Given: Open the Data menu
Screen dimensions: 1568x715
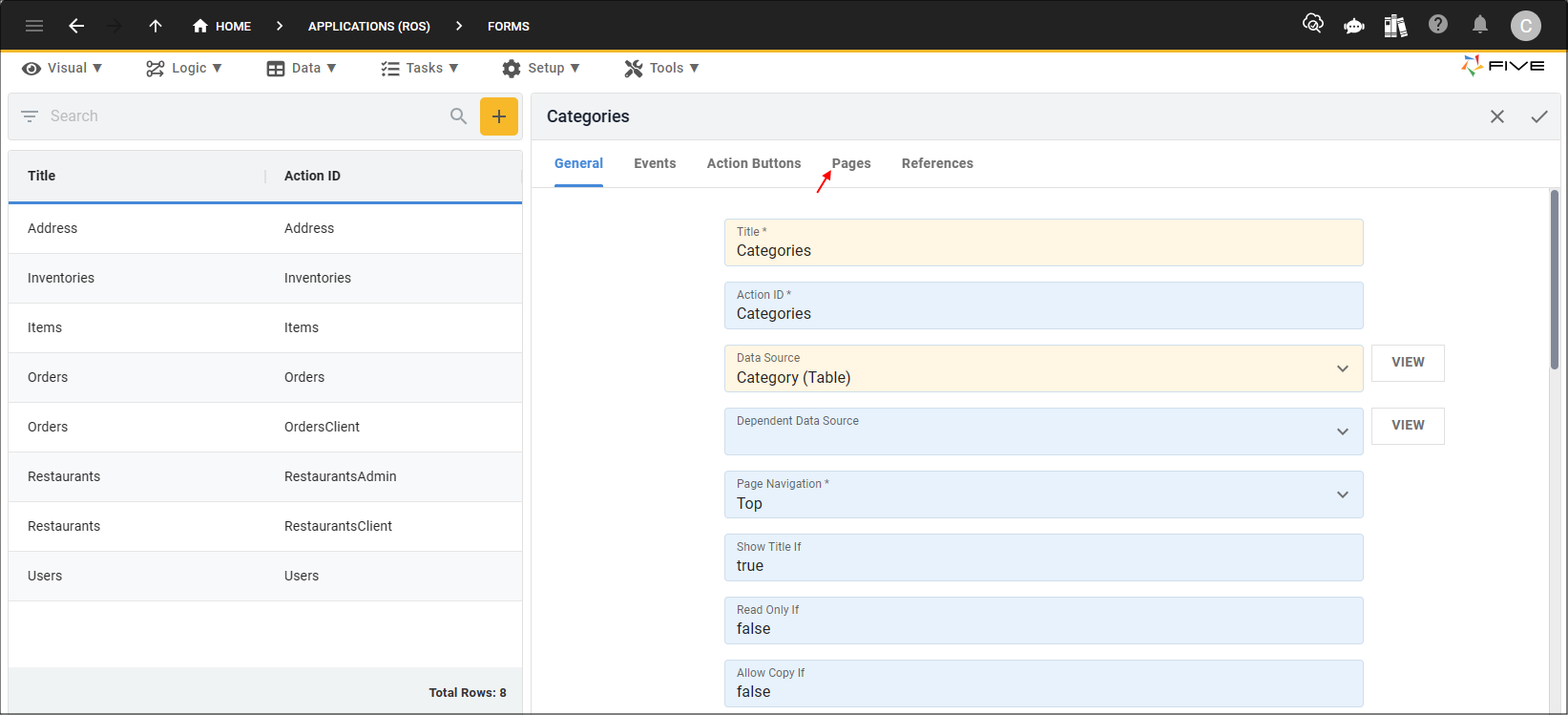Looking at the screenshot, I should [x=302, y=68].
